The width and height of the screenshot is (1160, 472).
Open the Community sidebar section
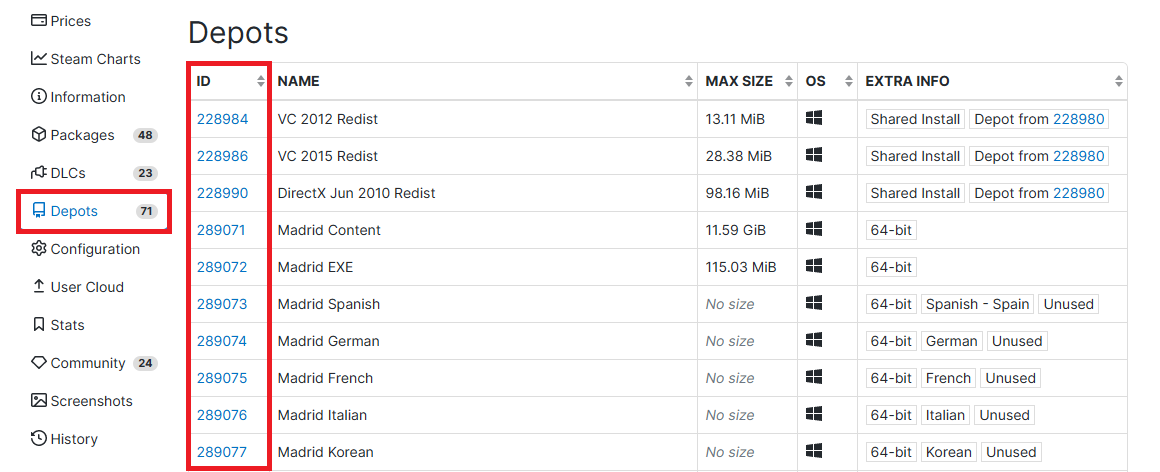pyautogui.click(x=88, y=363)
